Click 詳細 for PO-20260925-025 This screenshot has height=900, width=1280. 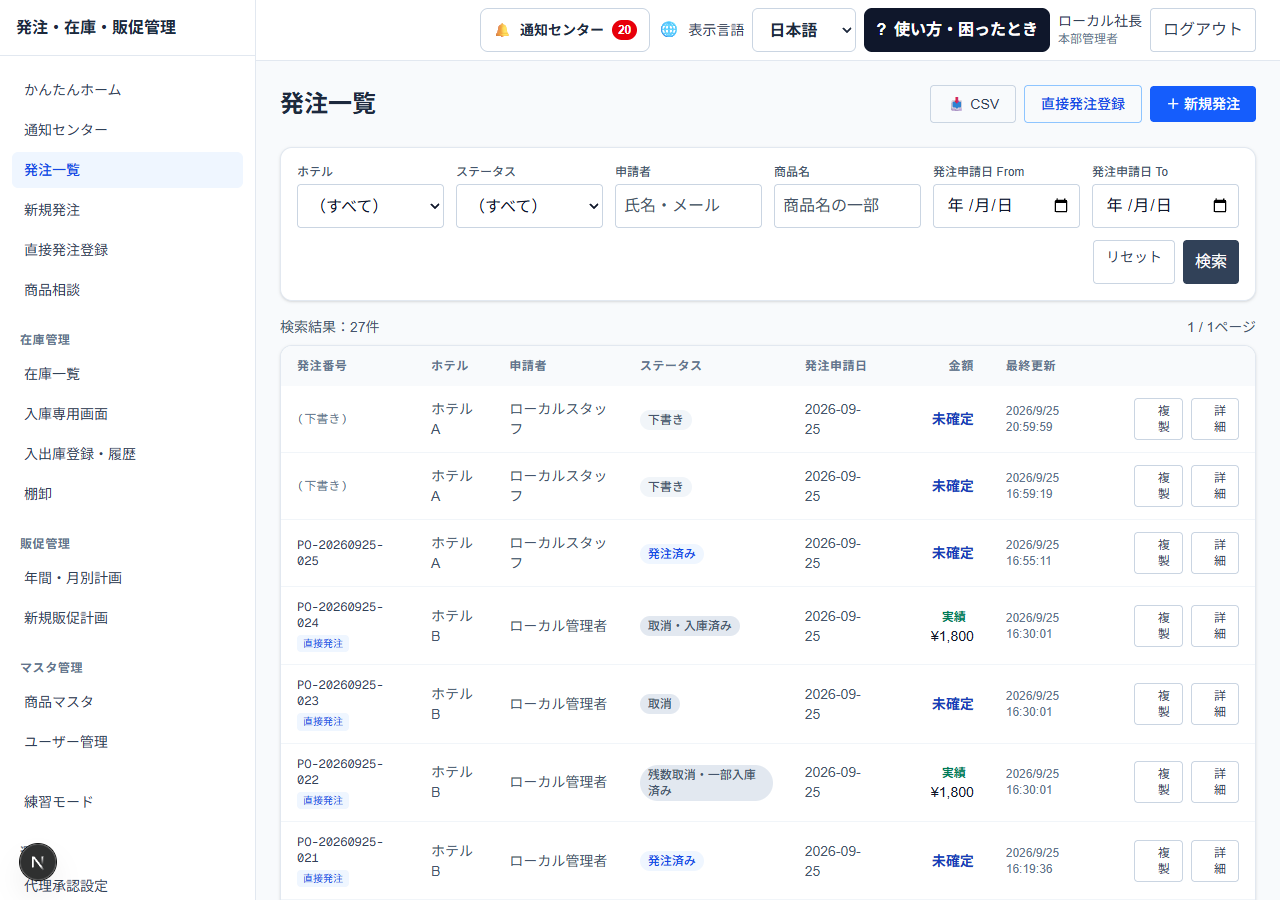click(x=1215, y=553)
